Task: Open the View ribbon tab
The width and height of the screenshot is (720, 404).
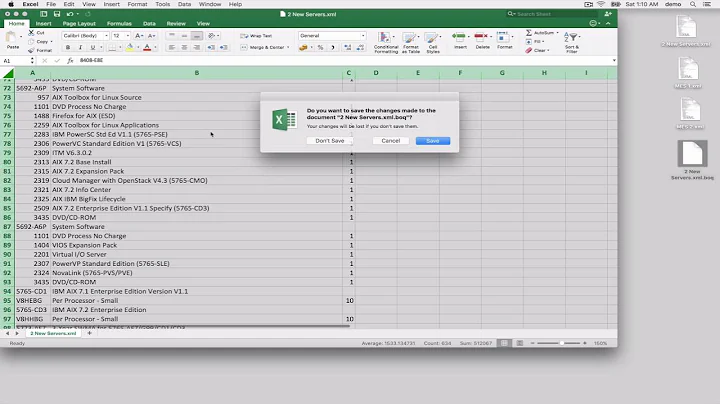Action: 203,23
